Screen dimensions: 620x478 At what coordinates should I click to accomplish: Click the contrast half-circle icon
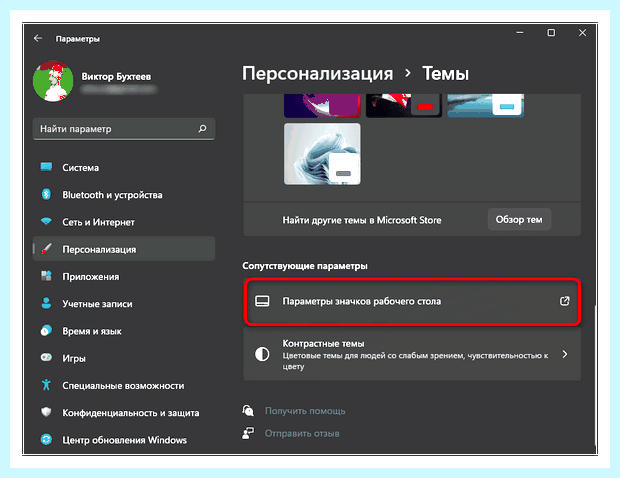262,354
